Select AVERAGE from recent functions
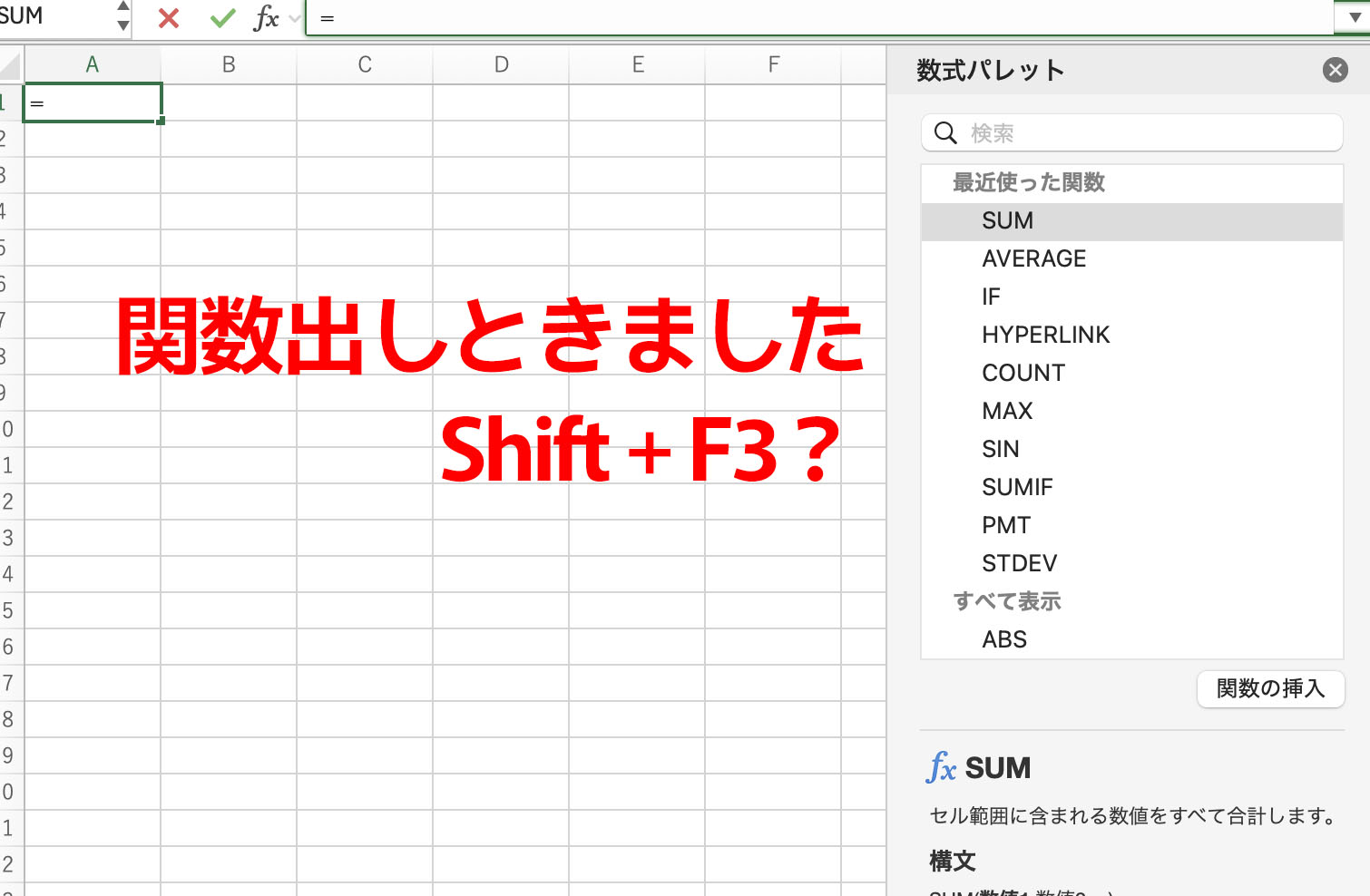 pyautogui.click(x=1033, y=259)
